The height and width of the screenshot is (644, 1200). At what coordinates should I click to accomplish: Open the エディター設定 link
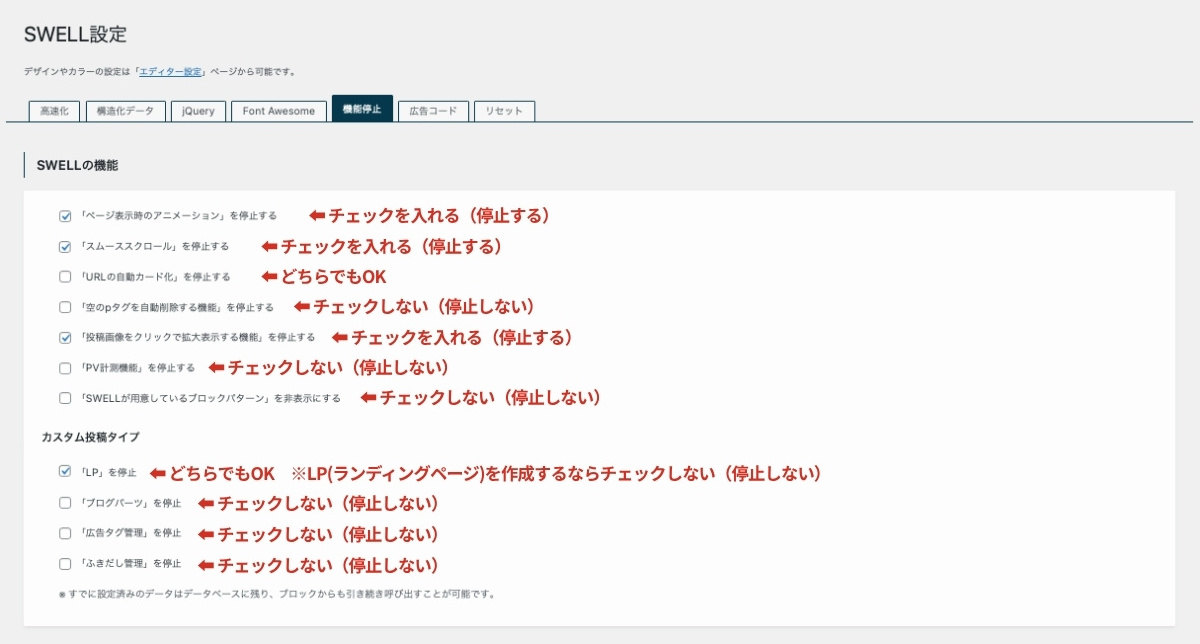(x=168, y=71)
